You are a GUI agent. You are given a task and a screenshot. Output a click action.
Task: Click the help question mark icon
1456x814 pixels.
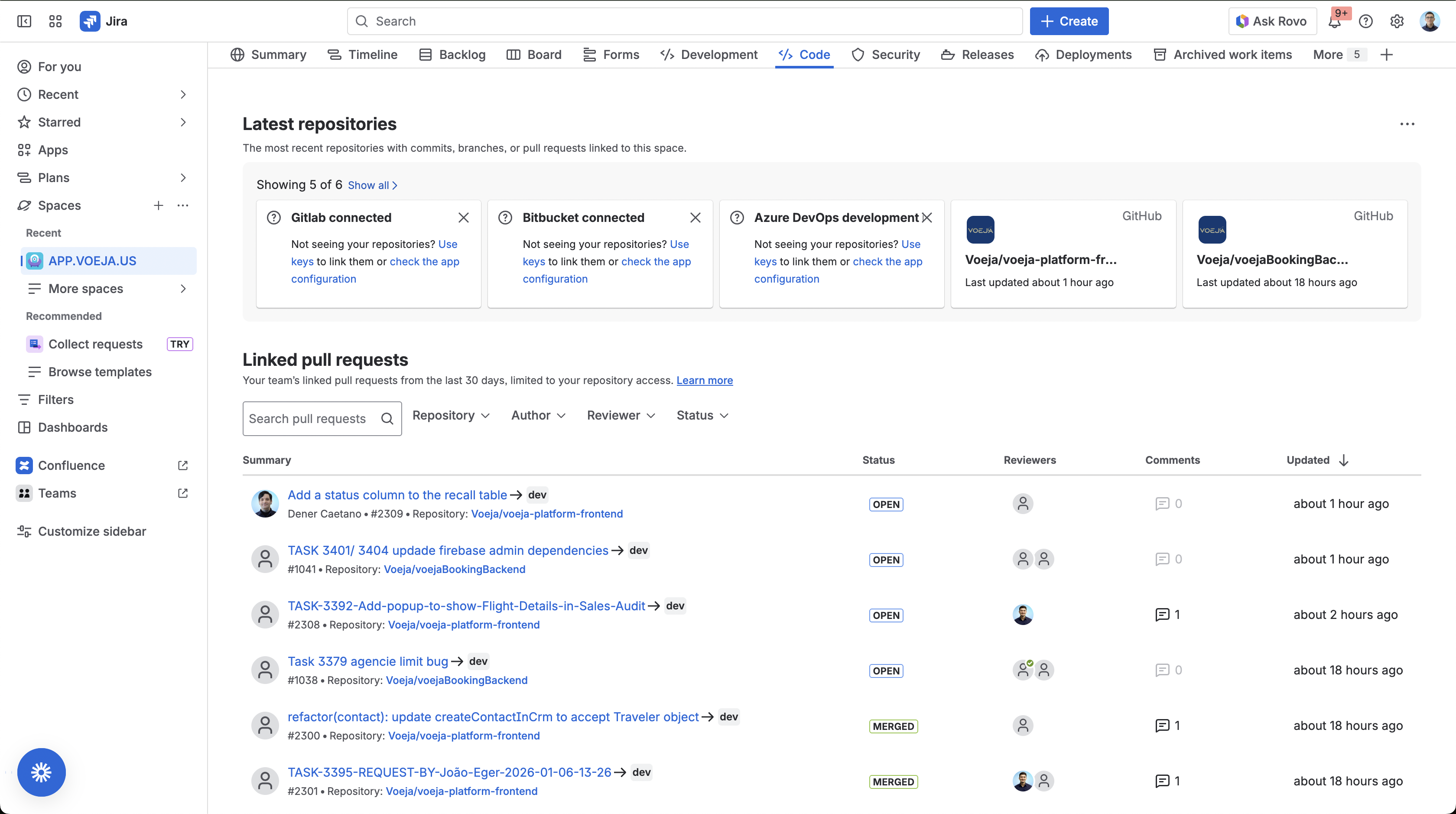[x=1365, y=22]
